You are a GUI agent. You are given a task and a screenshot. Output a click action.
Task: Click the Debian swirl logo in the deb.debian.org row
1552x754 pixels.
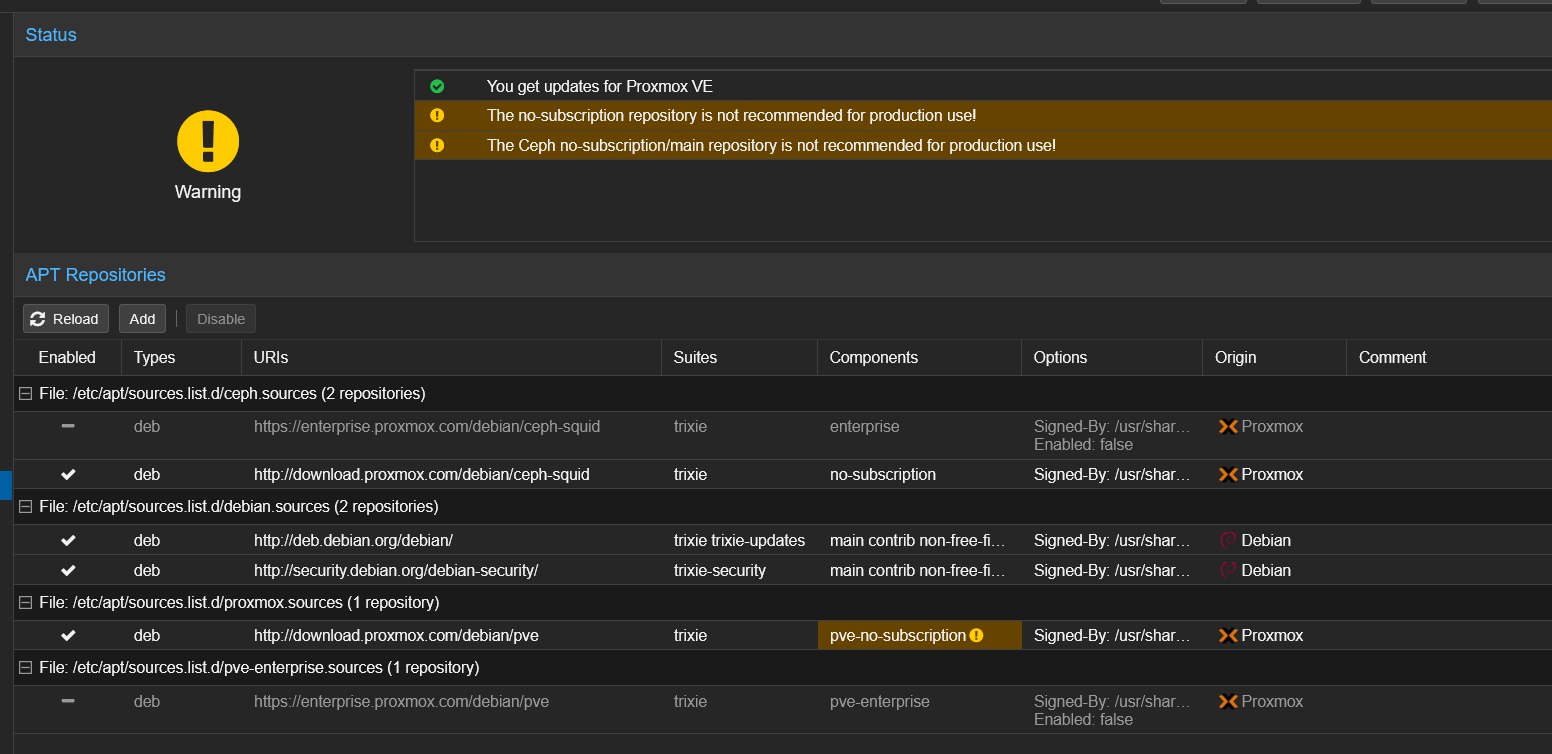tap(1228, 540)
